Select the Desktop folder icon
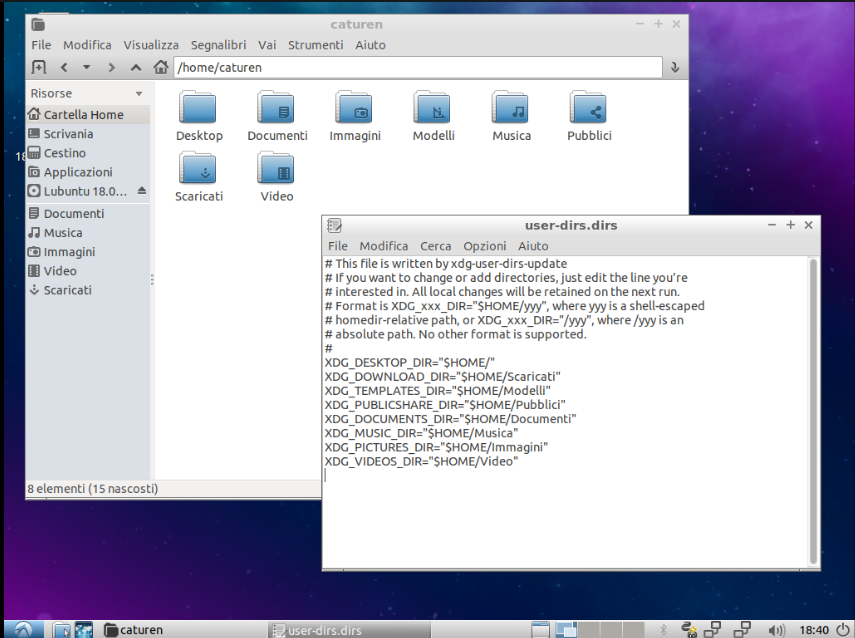The width and height of the screenshot is (855, 638). [198, 107]
